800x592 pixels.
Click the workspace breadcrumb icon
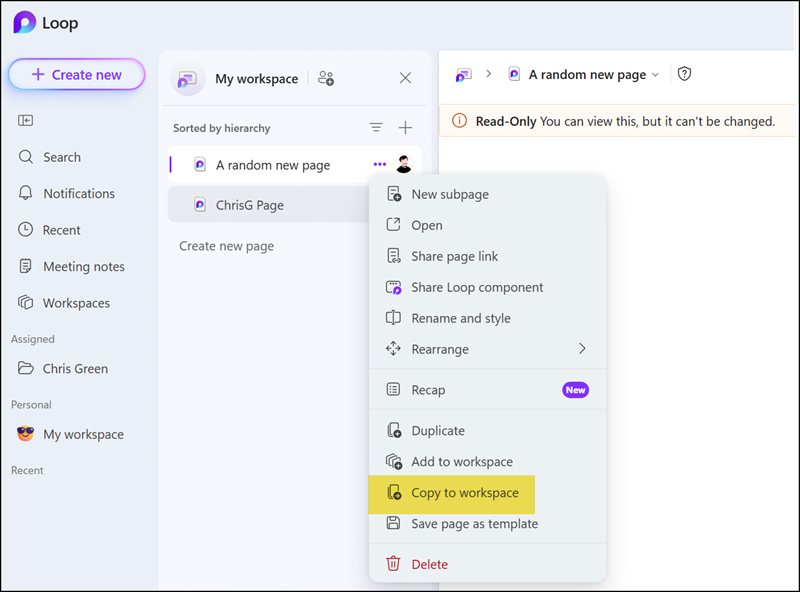point(463,75)
